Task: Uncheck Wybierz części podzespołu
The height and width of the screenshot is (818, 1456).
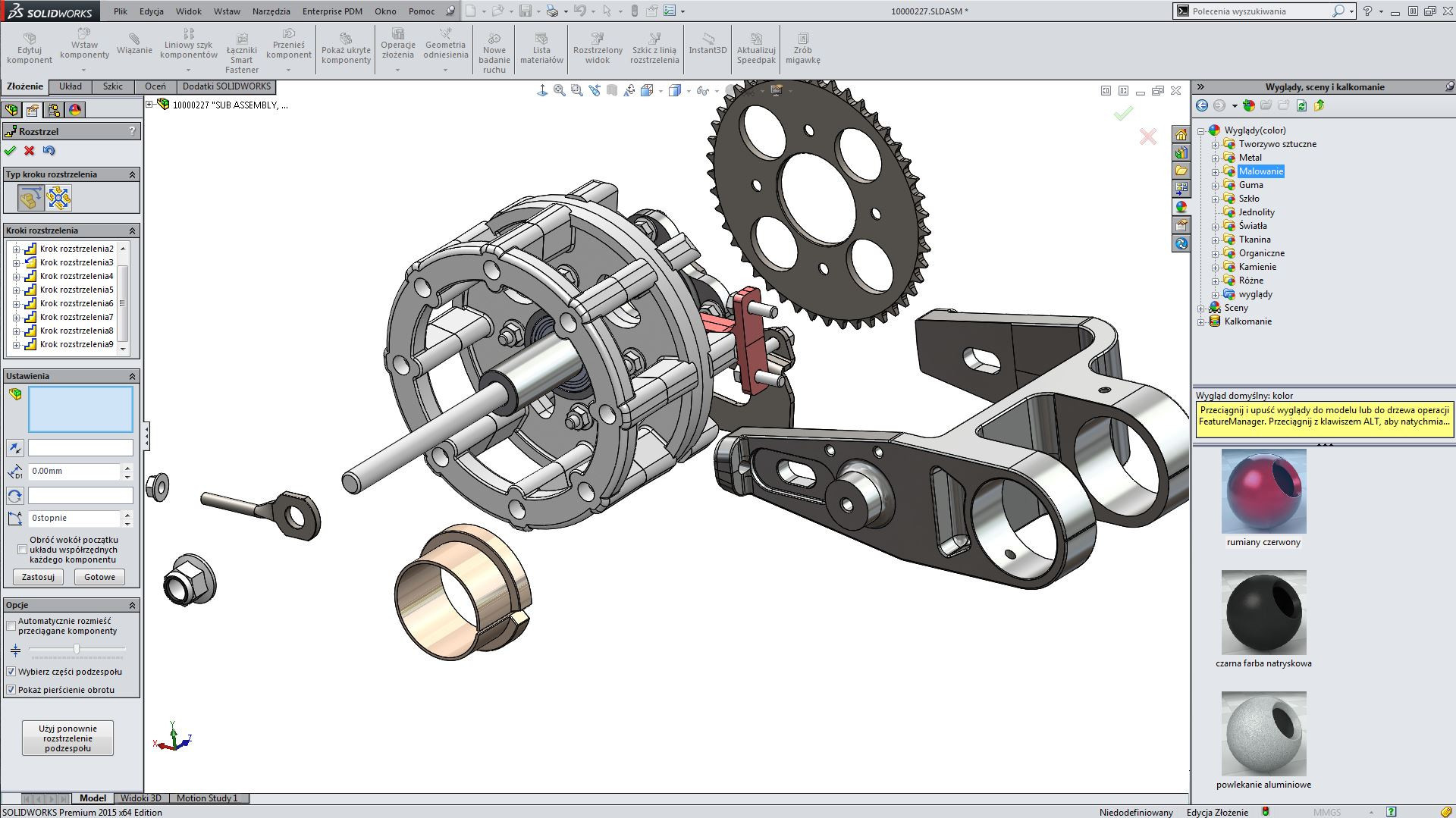Action: [x=11, y=671]
